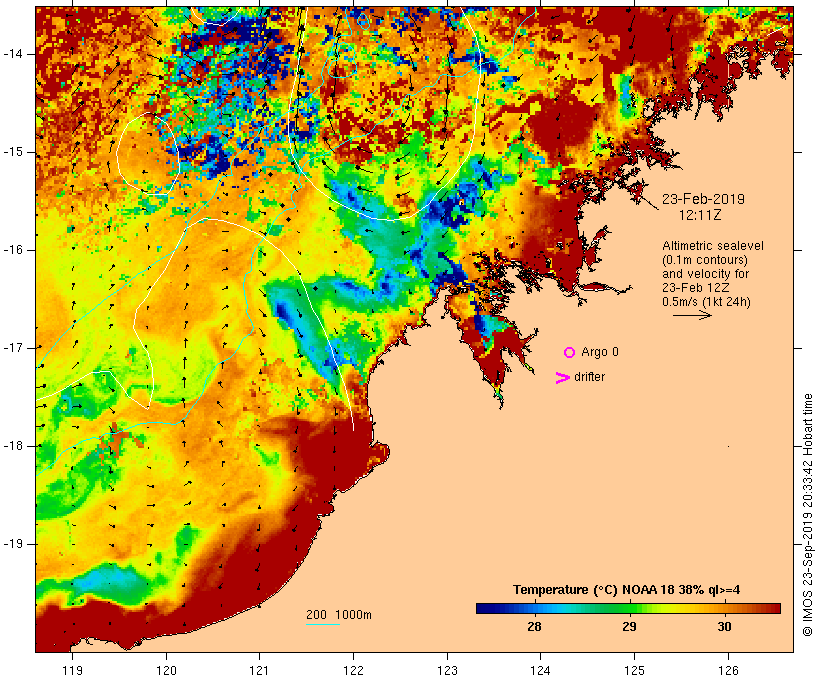Click the '124' longitude axis label
Screen dimensions: 820x680
click(x=540, y=670)
